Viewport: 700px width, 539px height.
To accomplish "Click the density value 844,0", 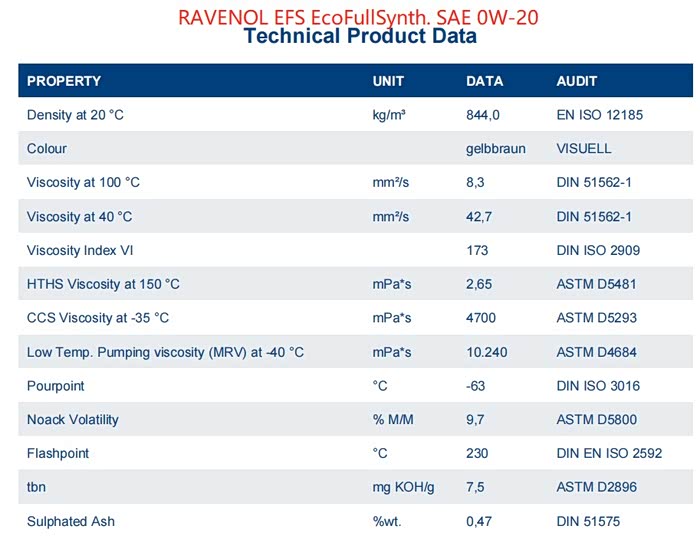I will [x=483, y=115].
